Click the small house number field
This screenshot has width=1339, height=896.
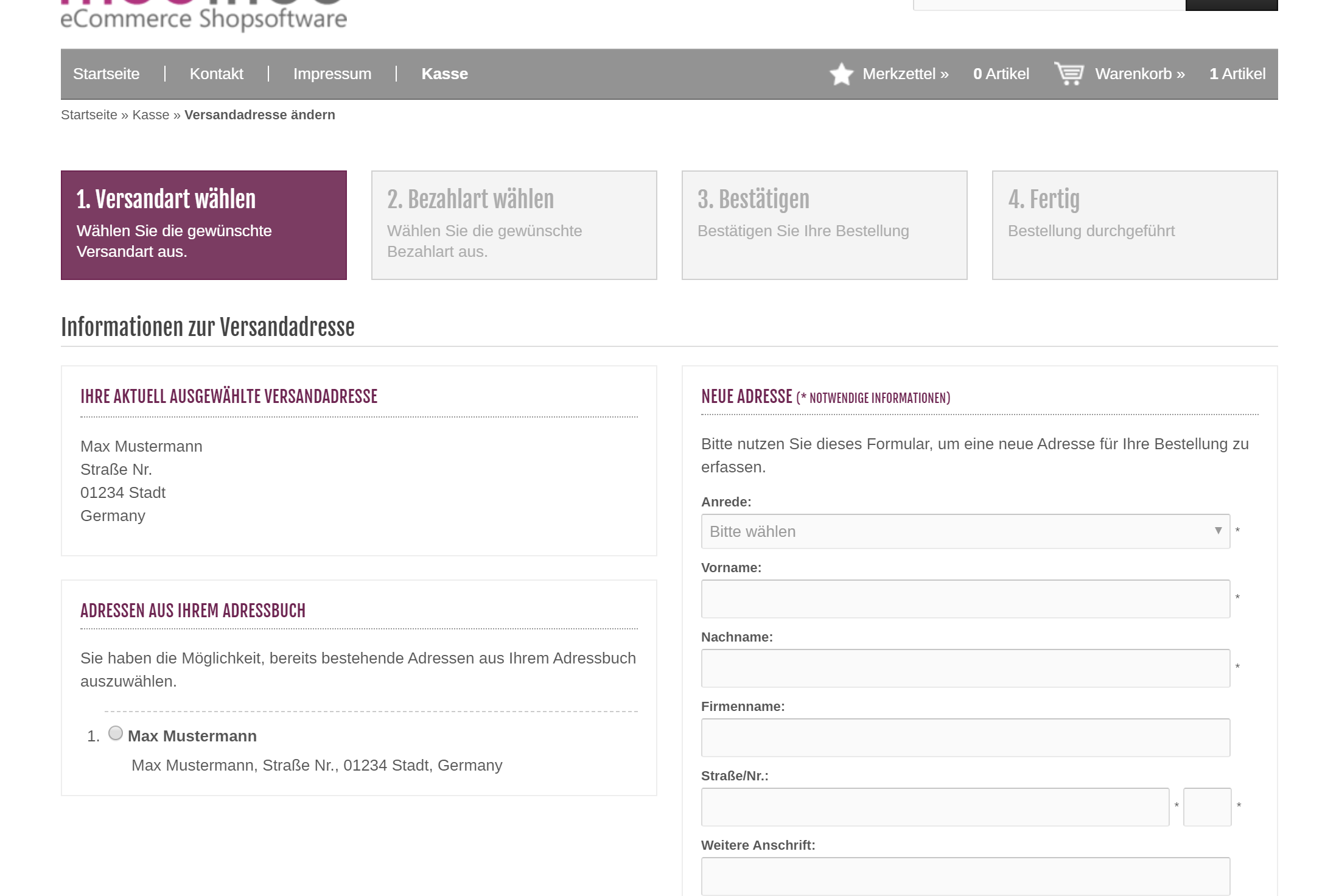click(1207, 807)
